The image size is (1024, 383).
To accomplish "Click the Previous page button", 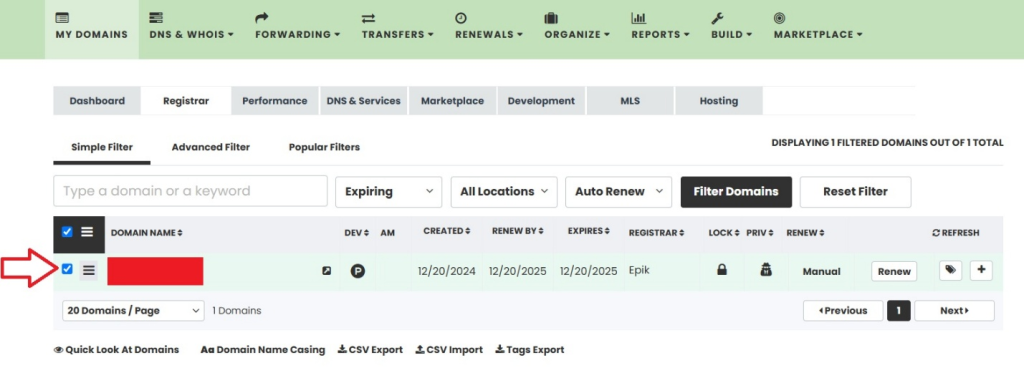I will point(843,310).
